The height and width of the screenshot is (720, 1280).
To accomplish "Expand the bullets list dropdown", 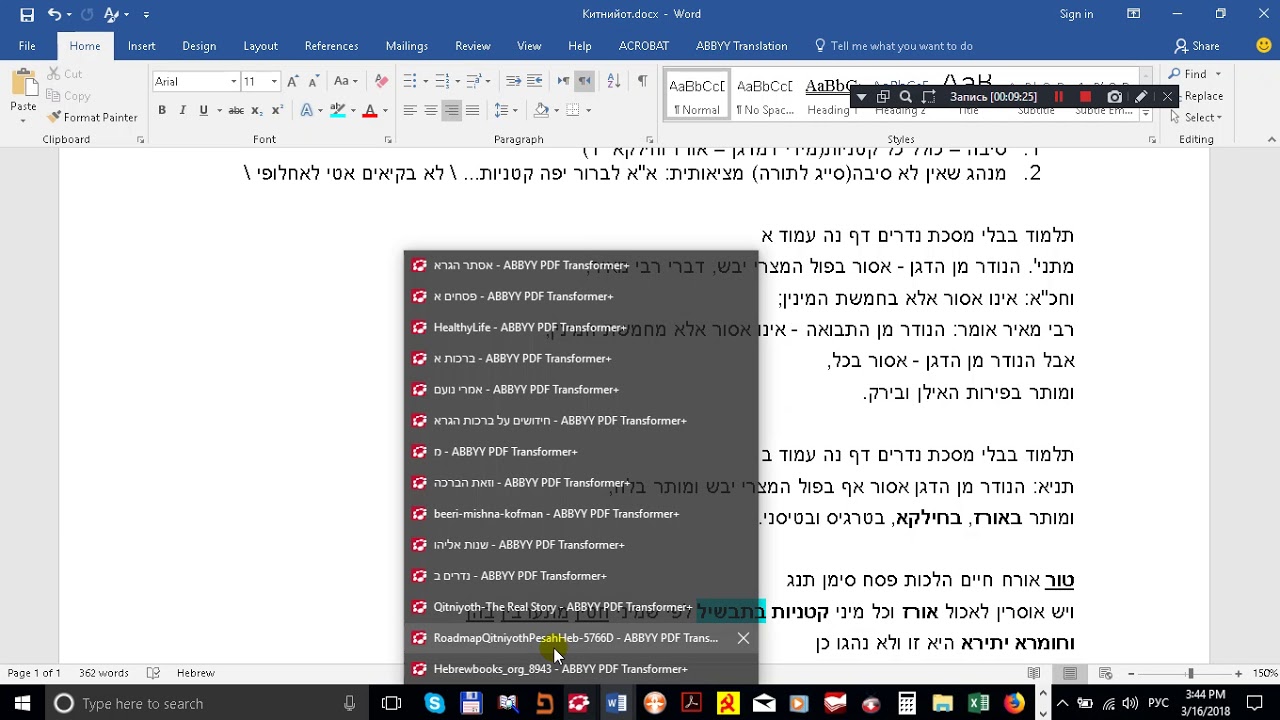I will pos(424,81).
